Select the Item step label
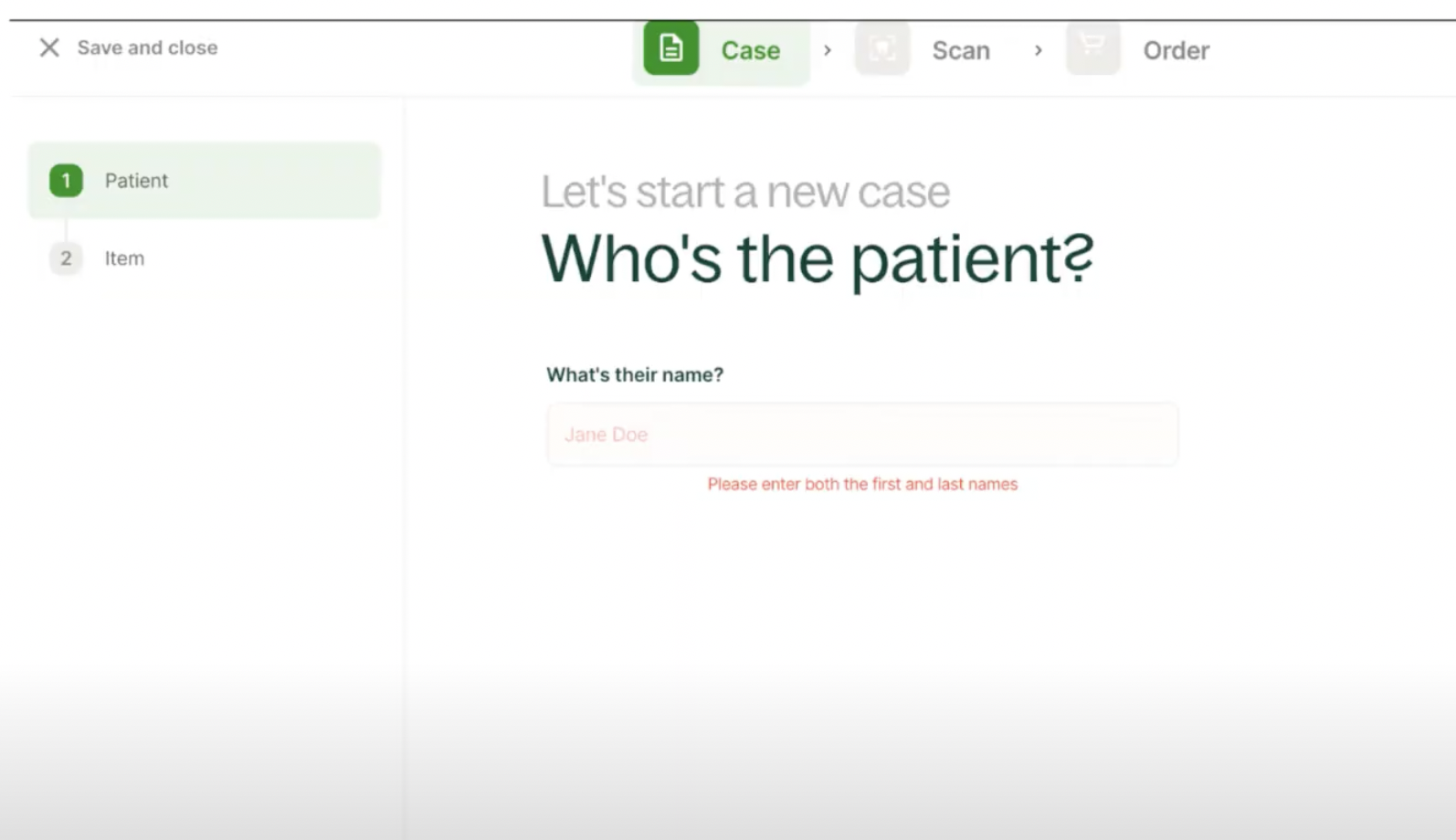Image resolution: width=1456 pixels, height=840 pixels. pyautogui.click(x=124, y=258)
